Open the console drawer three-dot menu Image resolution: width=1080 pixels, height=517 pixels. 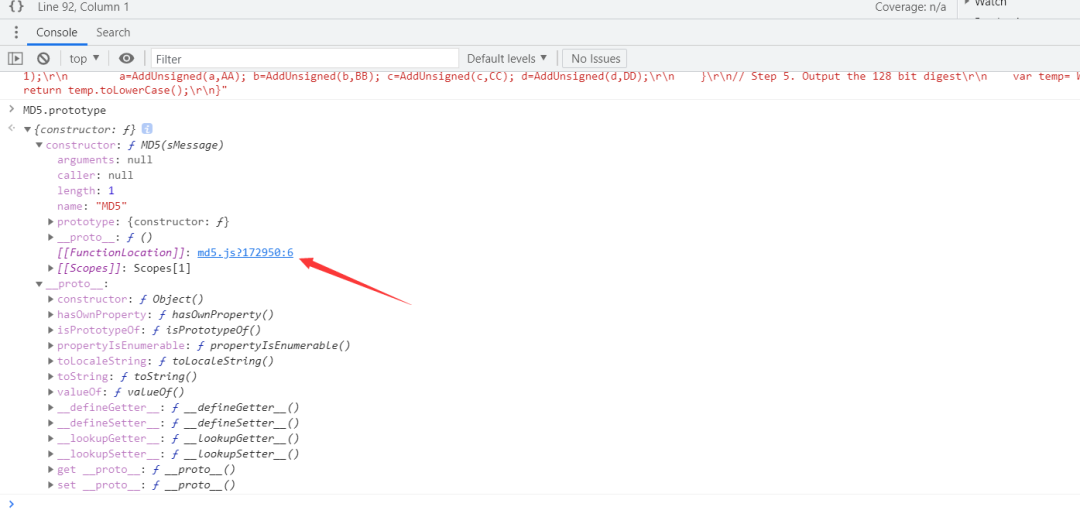(x=17, y=32)
